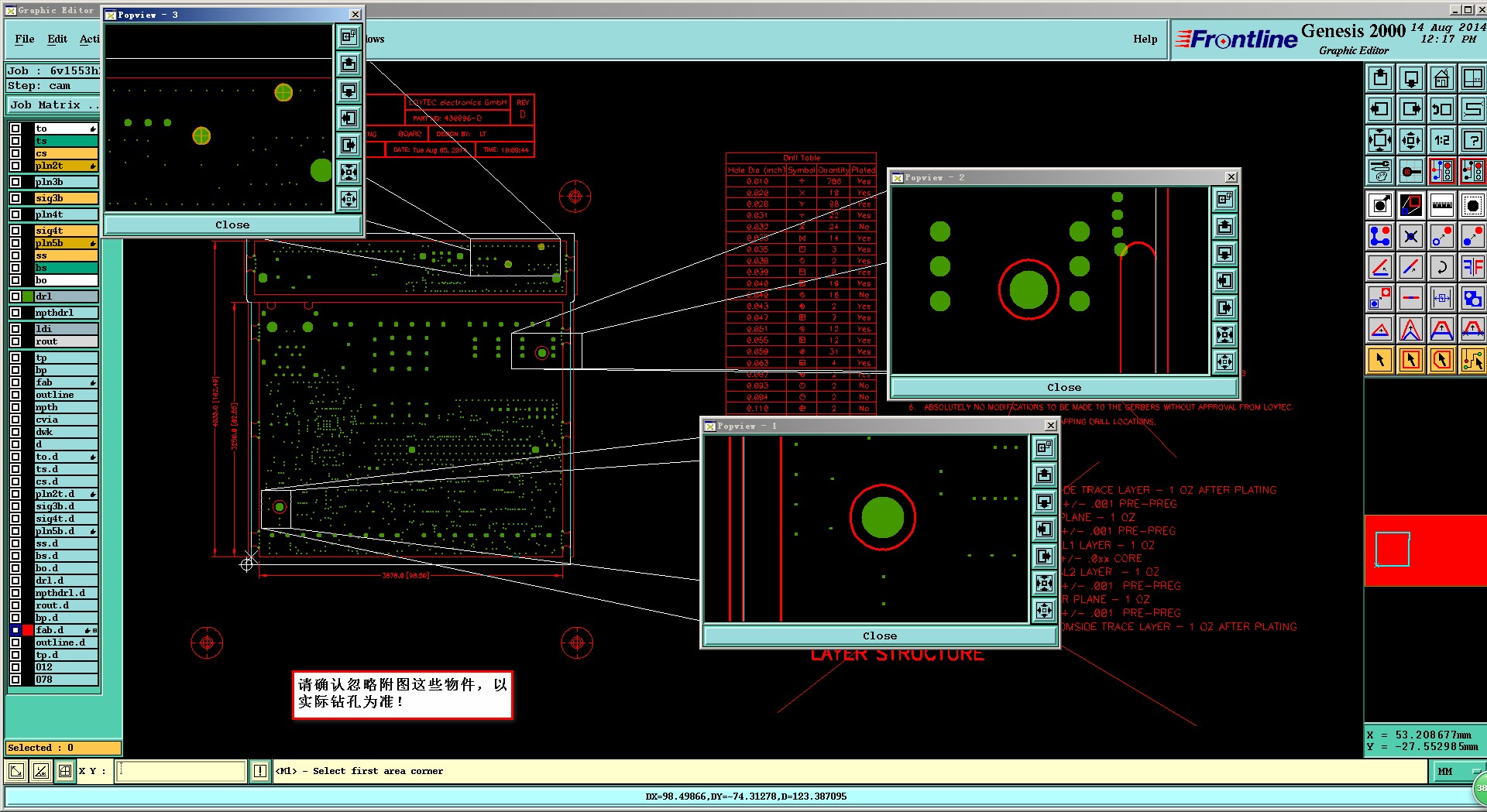Close Popview 3 using Close button

[x=232, y=224]
